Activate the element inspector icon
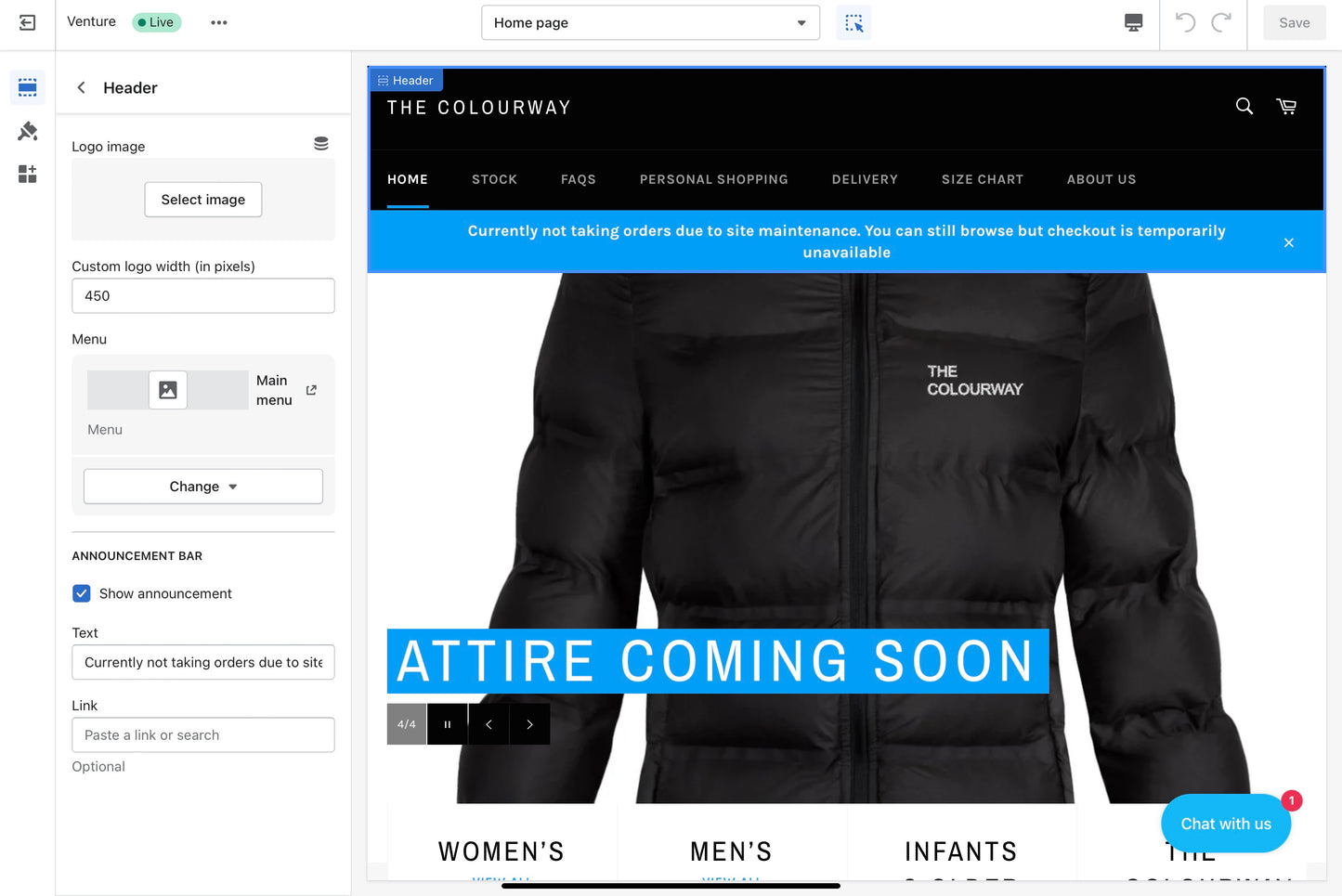This screenshot has width=1342, height=896. (x=853, y=23)
